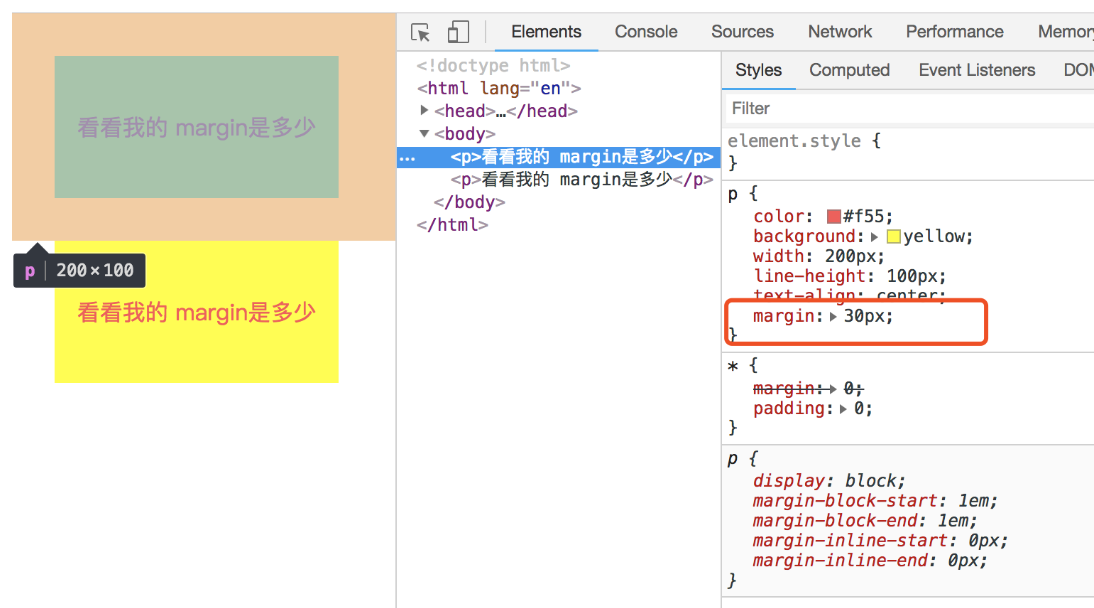This screenshot has height=608, width=1094.
Task: Switch to the Computed sub-tab
Action: (x=849, y=70)
